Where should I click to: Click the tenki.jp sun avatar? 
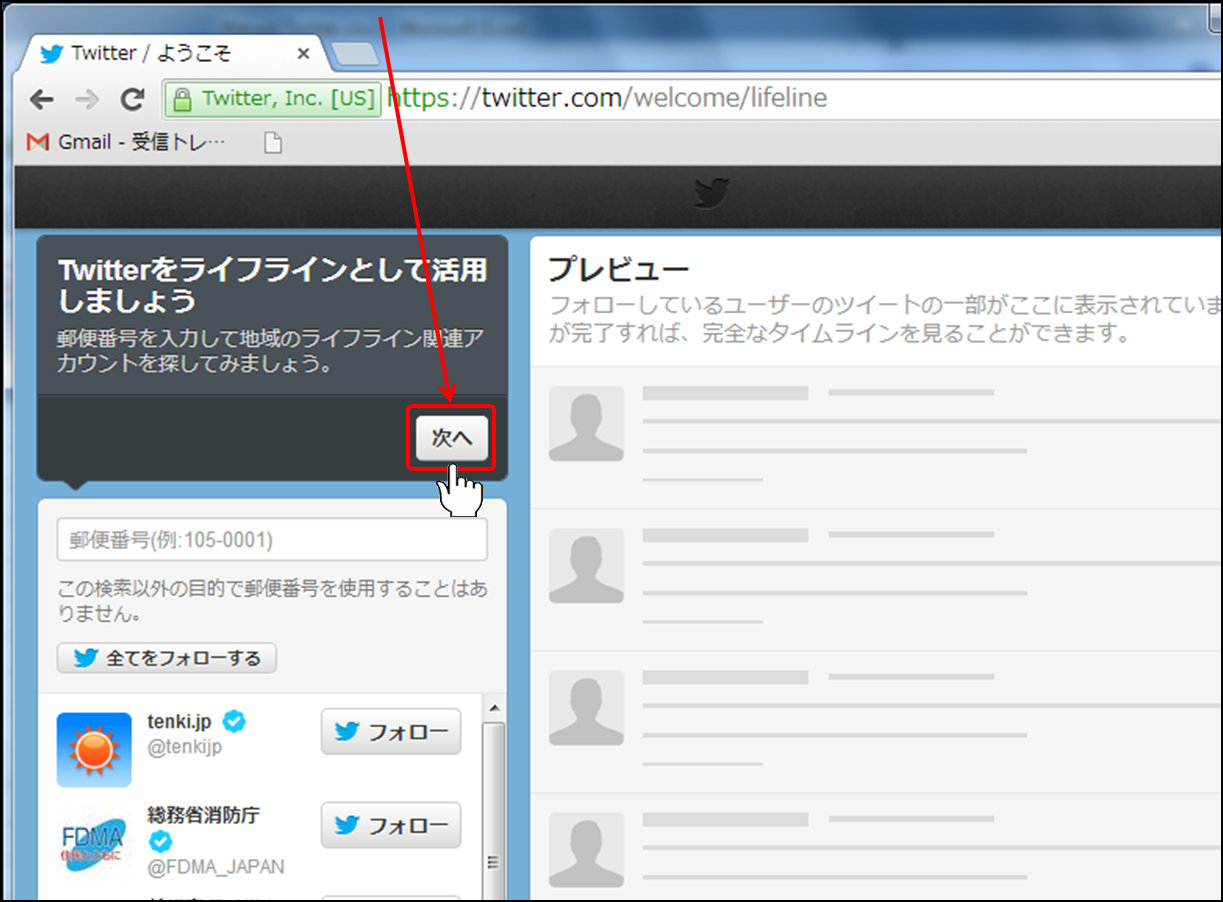point(94,749)
